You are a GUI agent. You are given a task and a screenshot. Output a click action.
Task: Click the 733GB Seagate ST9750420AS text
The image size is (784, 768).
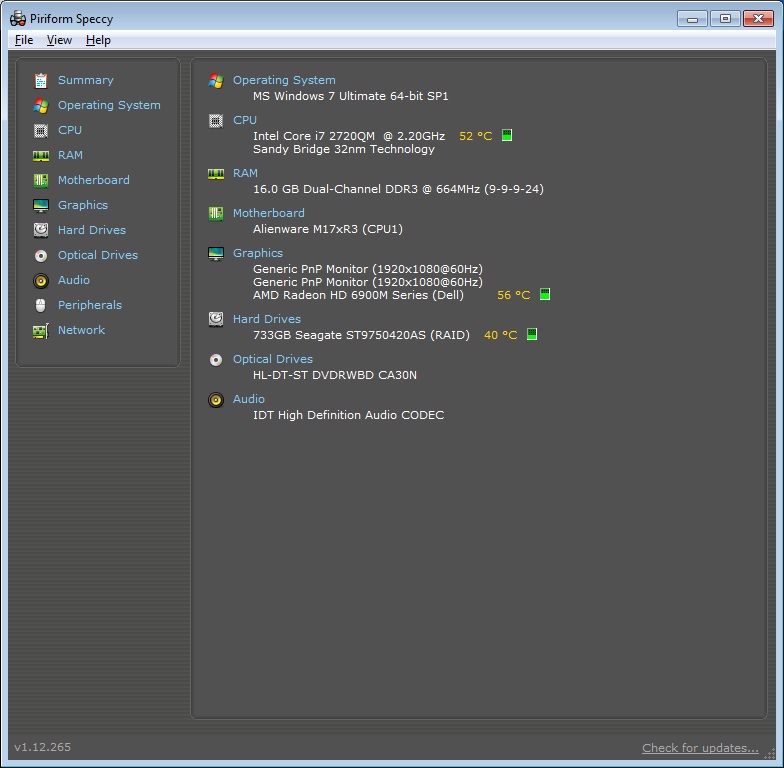tap(361, 335)
